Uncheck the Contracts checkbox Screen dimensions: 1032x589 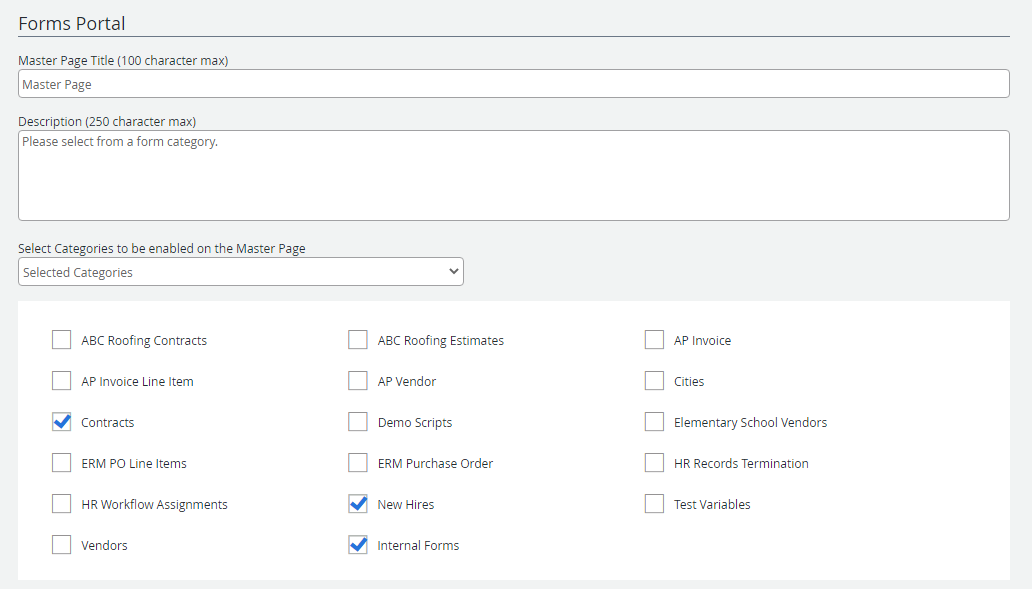pos(62,422)
